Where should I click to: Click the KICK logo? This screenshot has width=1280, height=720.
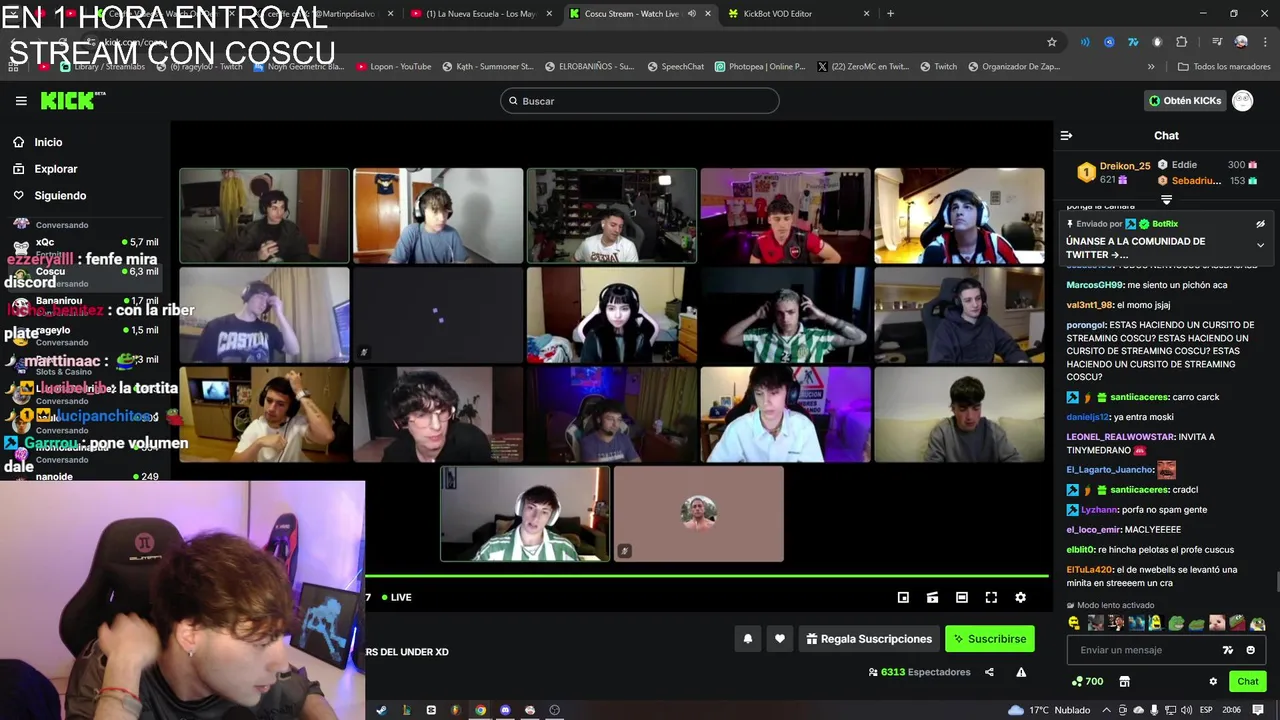(72, 100)
